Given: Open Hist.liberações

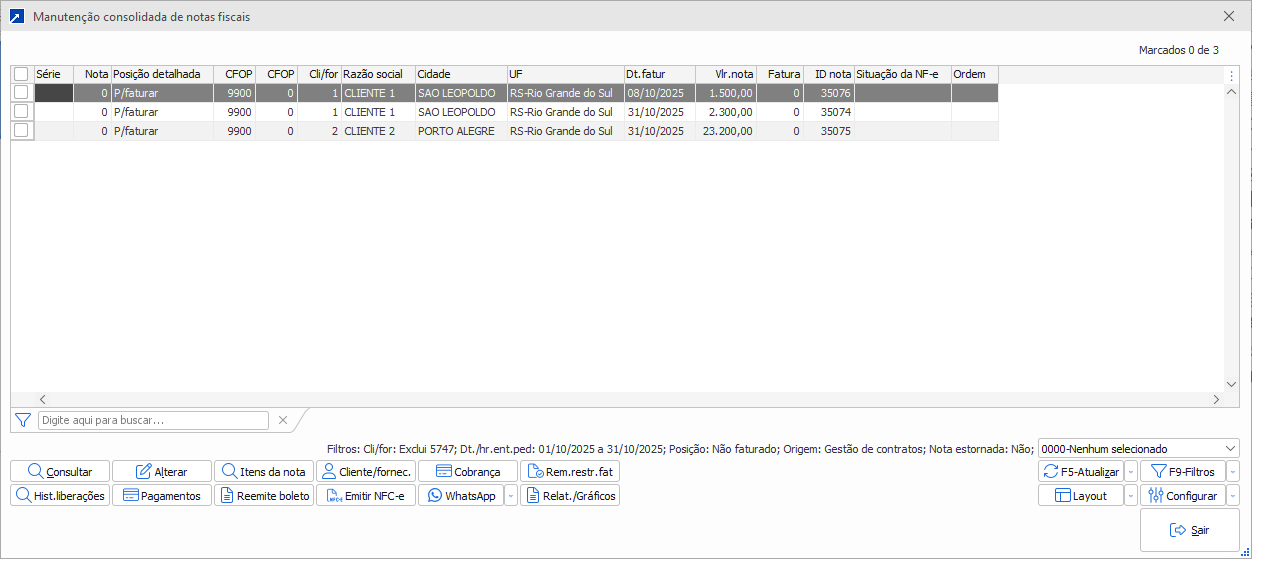Looking at the screenshot, I should [x=60, y=495].
